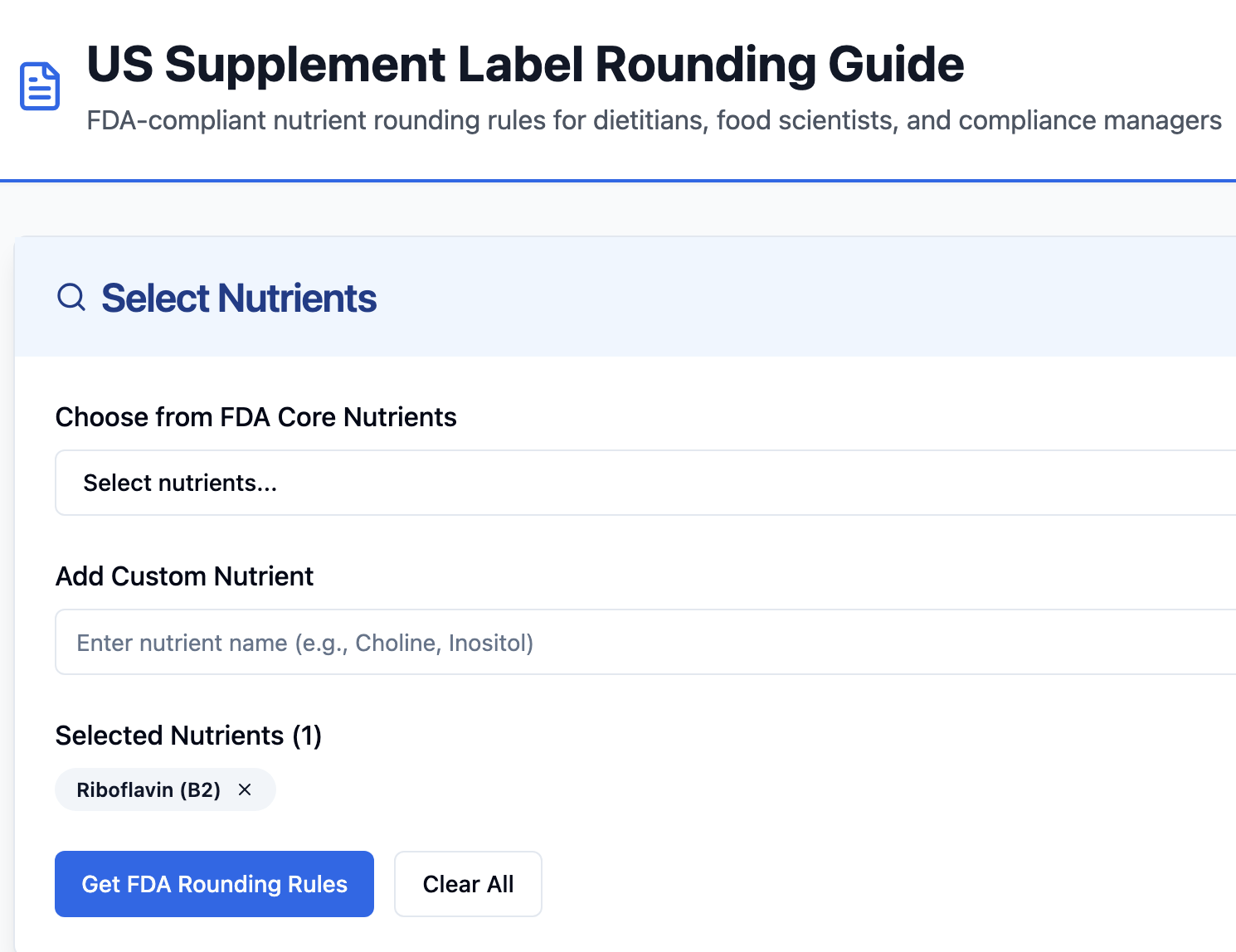Click the magnifier icon near Select Nutrients
The width and height of the screenshot is (1236, 952).
pyautogui.click(x=71, y=297)
